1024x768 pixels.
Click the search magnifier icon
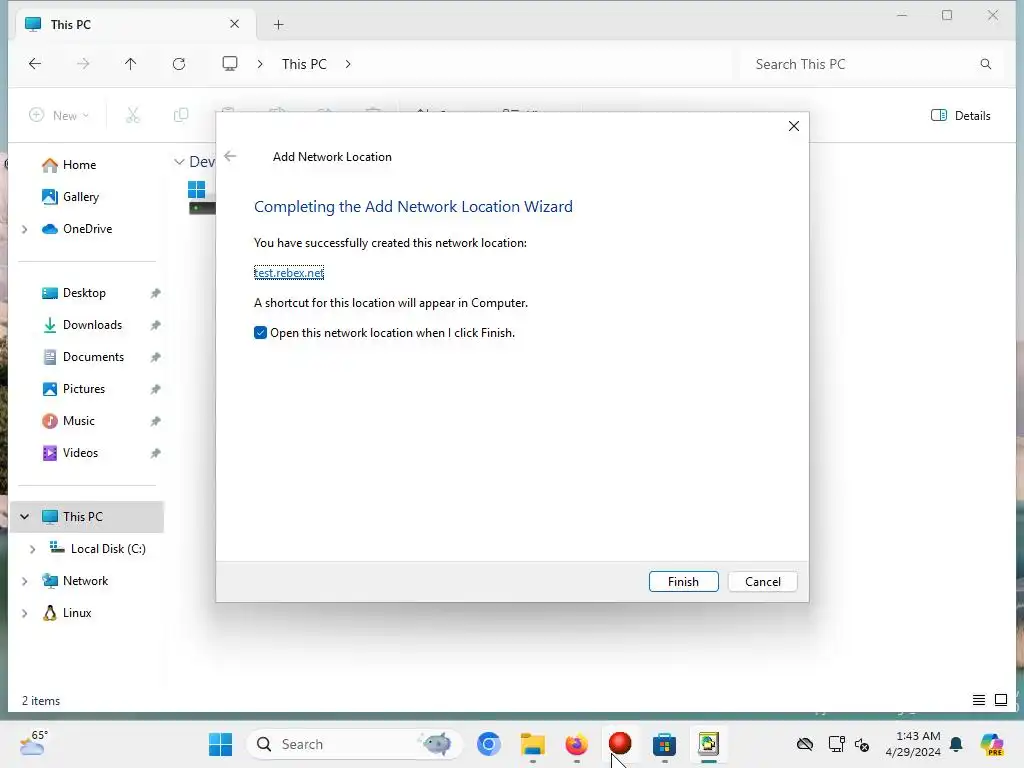click(x=985, y=64)
